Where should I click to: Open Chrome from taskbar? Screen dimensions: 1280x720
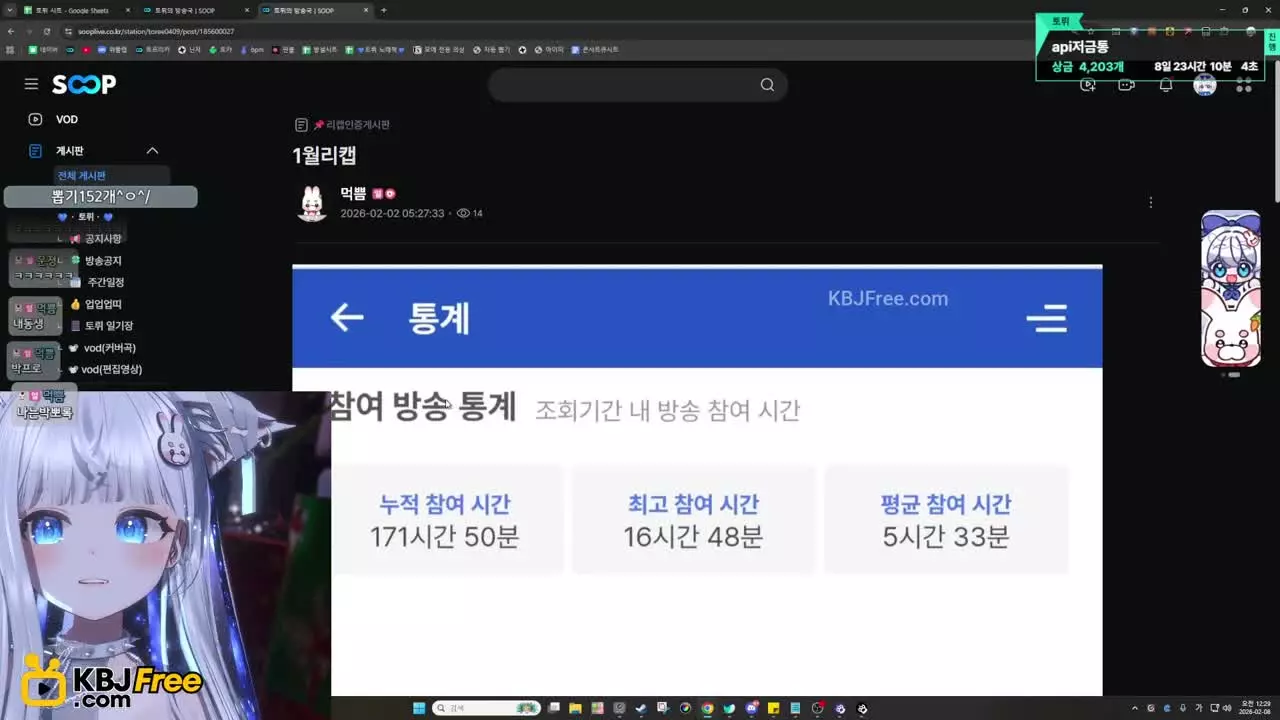pyautogui.click(x=707, y=709)
